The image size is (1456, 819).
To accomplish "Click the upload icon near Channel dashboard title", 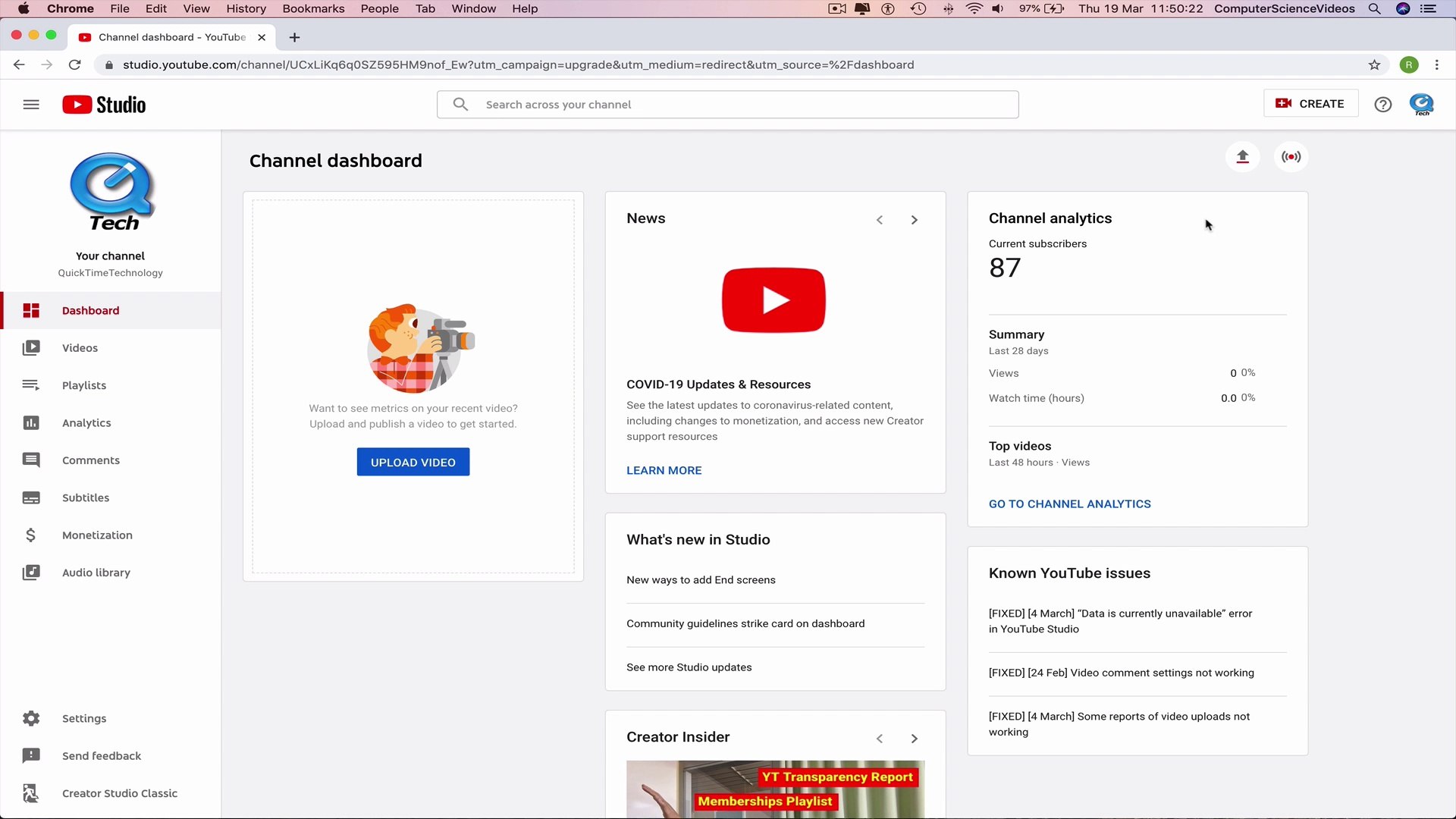I will coord(1242,157).
